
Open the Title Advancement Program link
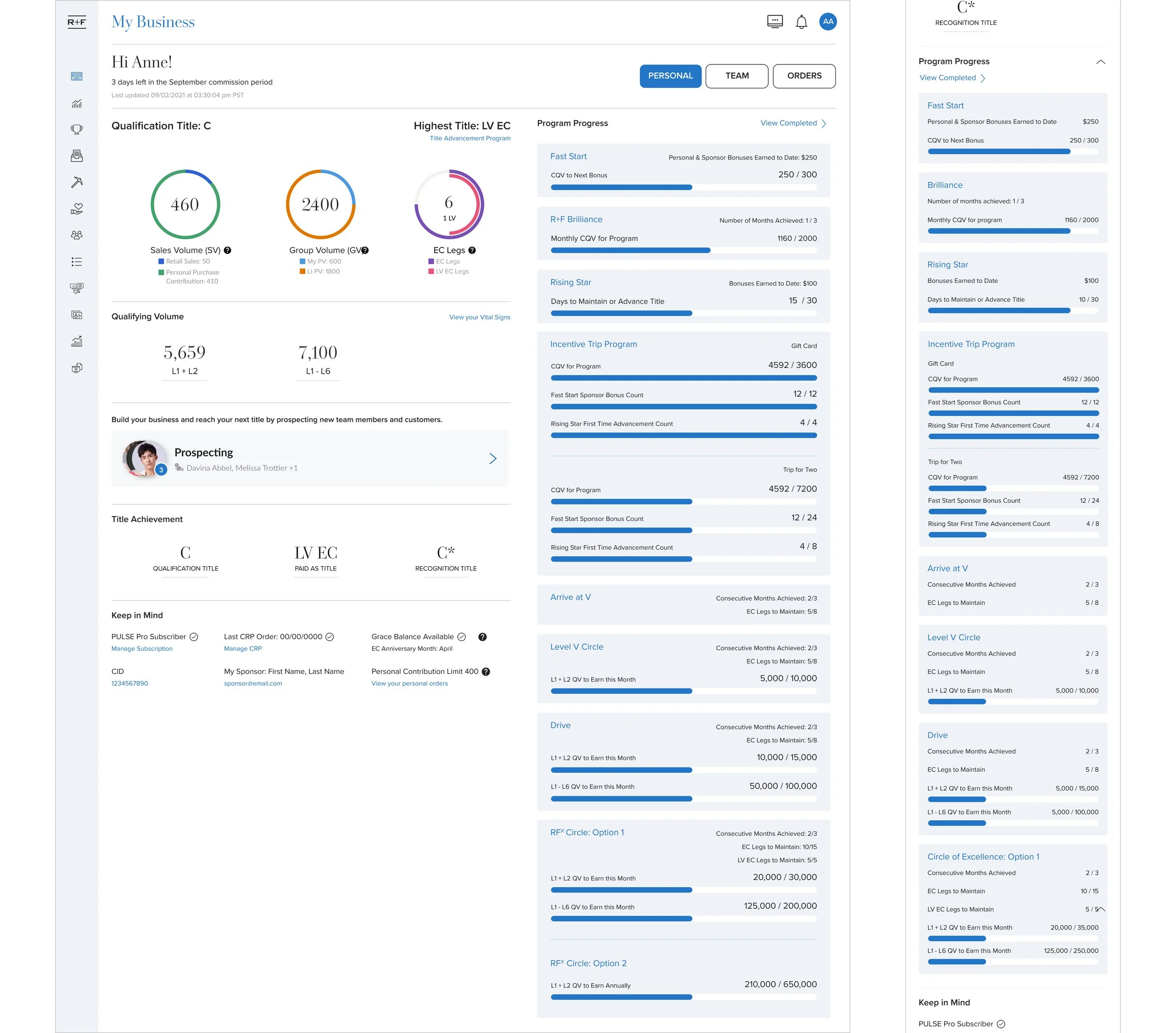point(469,139)
